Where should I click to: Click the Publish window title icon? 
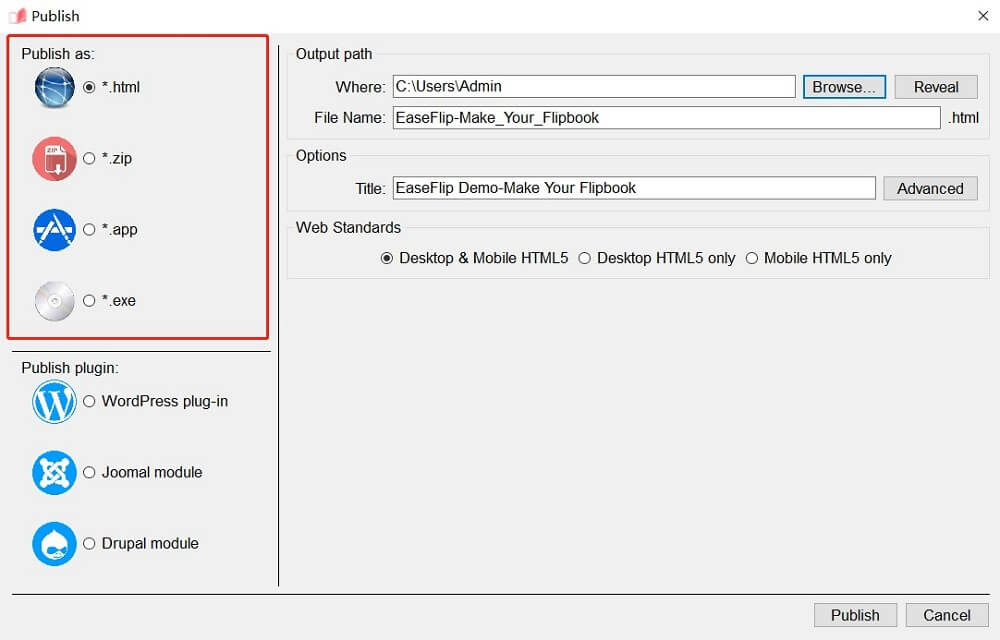[16, 16]
